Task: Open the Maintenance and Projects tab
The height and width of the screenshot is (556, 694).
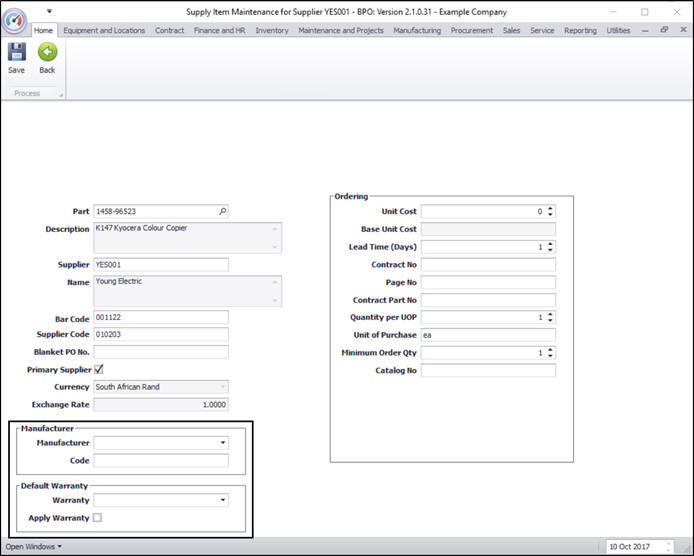Action: click(x=341, y=30)
